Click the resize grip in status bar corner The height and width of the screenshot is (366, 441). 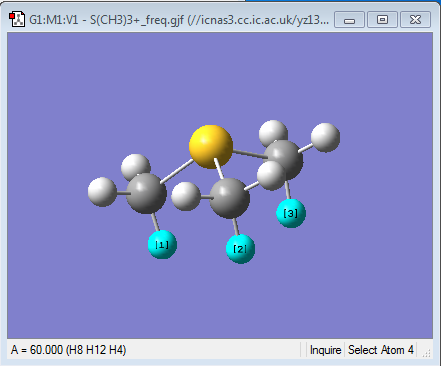[x=427, y=353]
